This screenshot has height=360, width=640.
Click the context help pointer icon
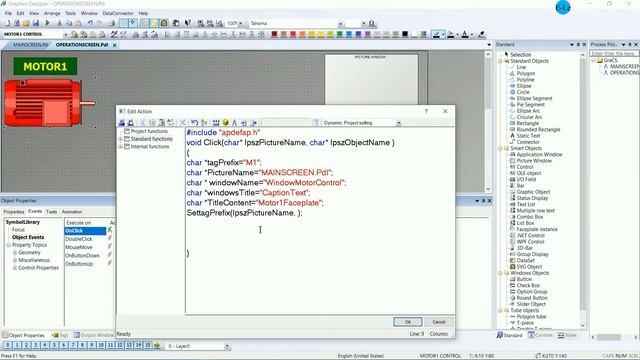pos(188,24)
